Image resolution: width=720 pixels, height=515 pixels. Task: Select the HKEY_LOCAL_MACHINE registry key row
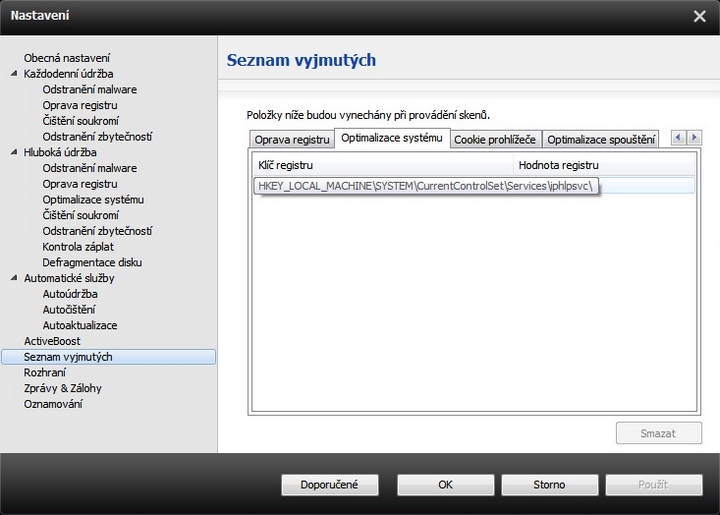click(427, 186)
